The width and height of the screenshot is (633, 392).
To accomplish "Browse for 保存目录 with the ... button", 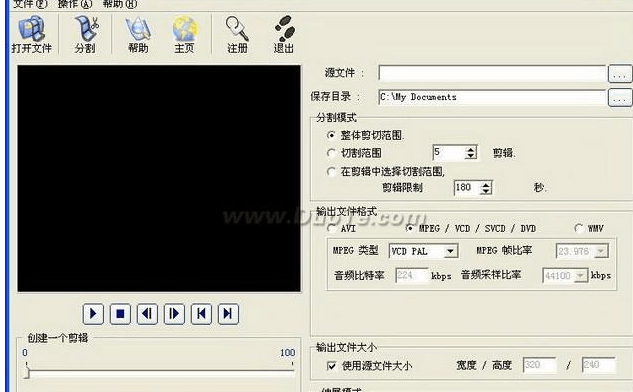I will click(620, 98).
